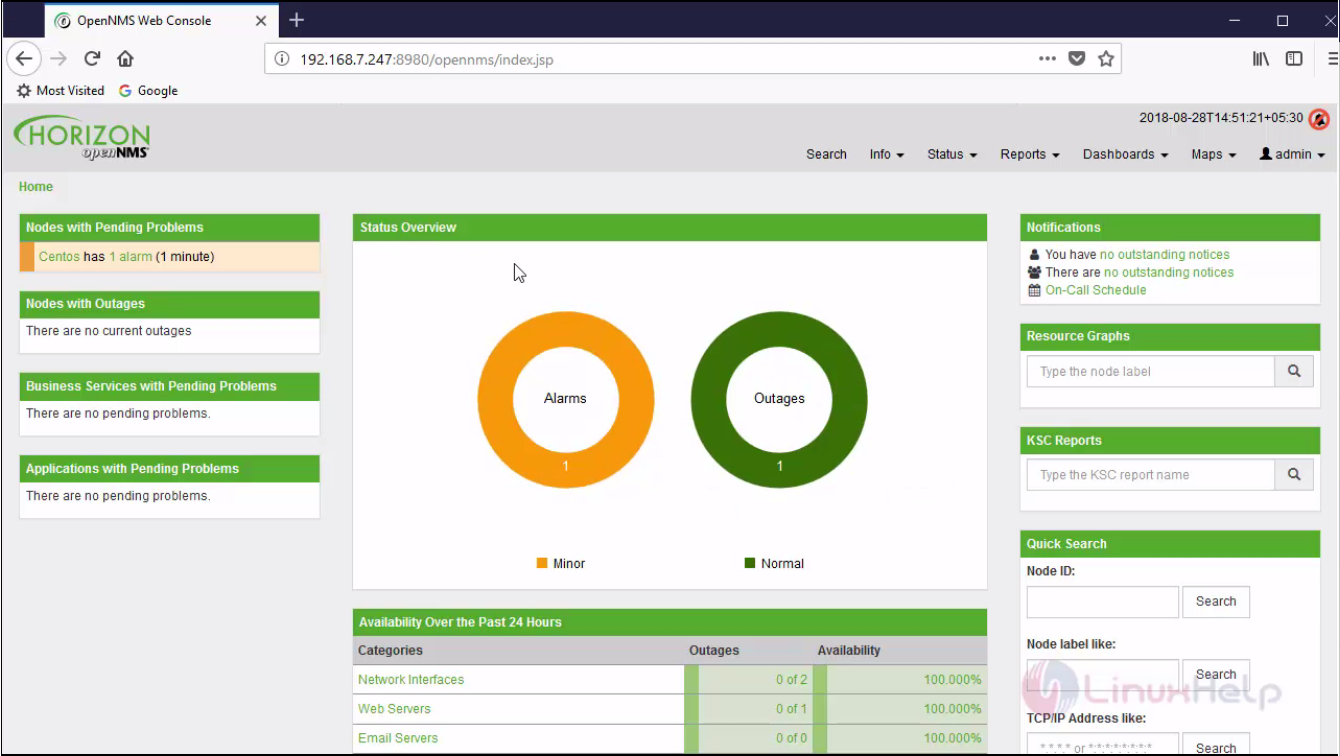Open the Firefox Library icon
Screen dimensions: 1340x756
tap(1261, 59)
